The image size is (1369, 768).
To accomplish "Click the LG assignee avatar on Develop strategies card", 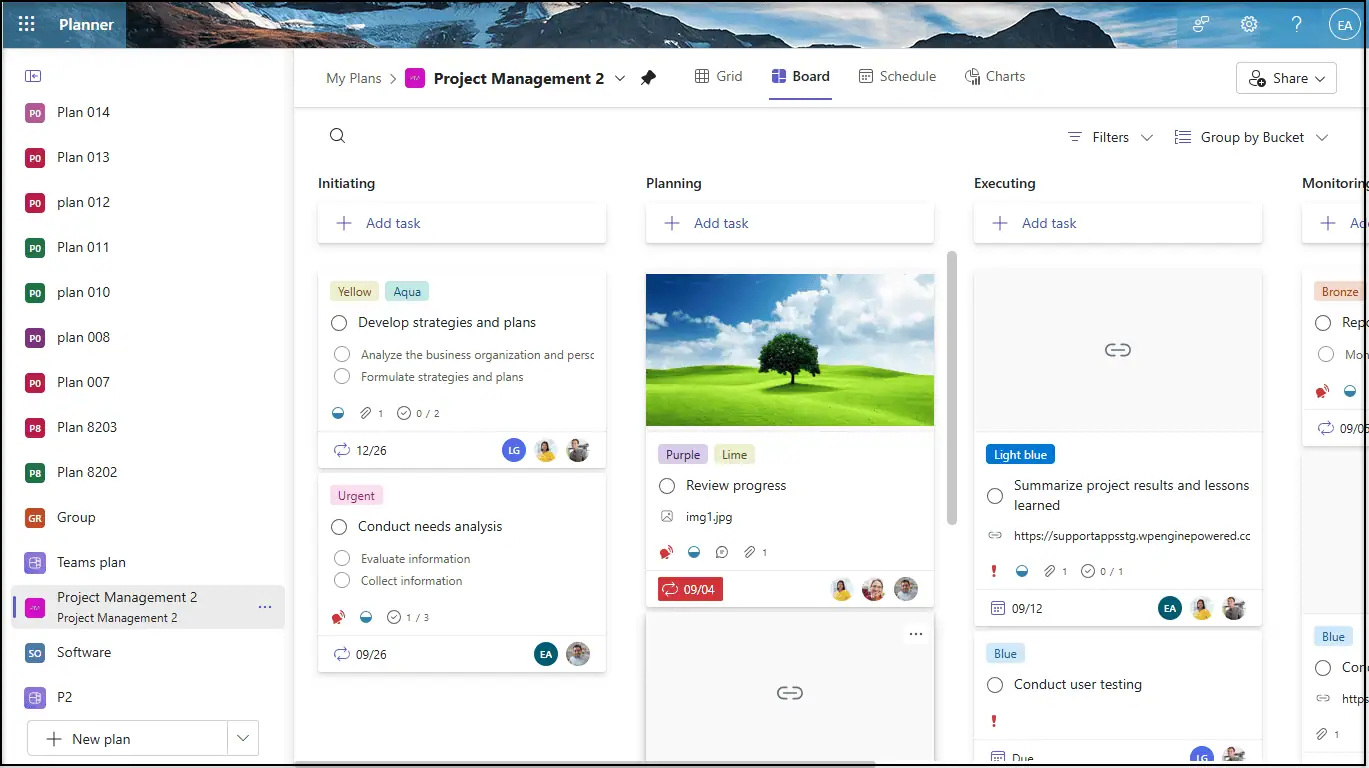I will pos(513,450).
